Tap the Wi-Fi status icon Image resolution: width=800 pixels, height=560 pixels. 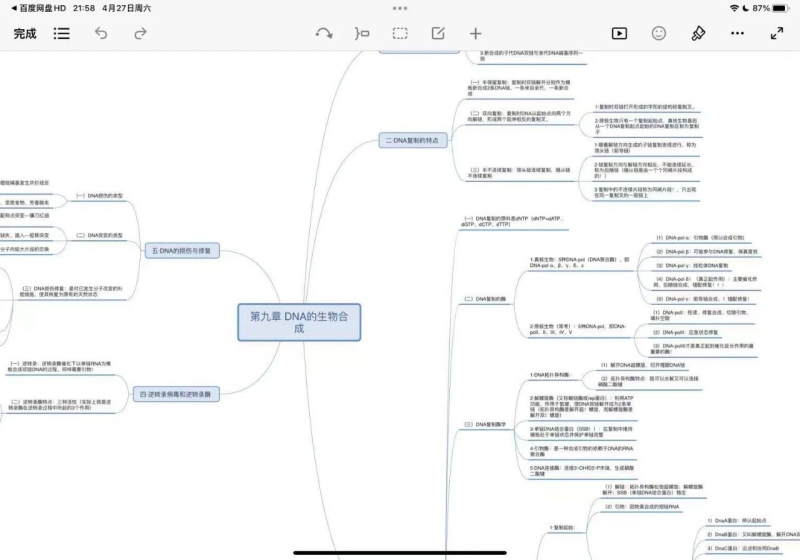click(734, 8)
